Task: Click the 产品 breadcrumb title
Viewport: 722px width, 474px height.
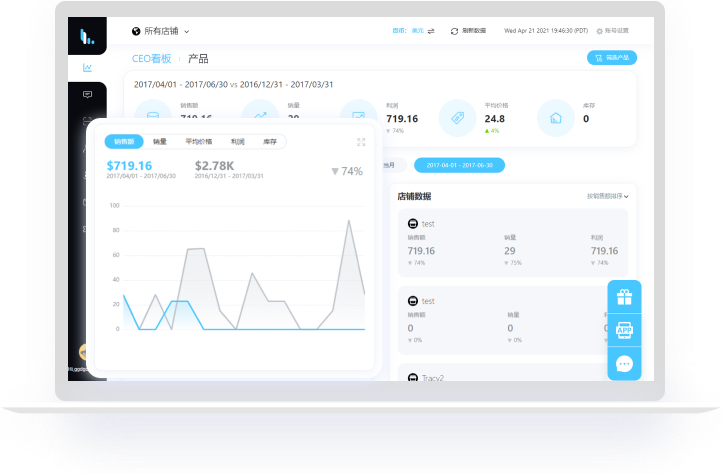Action: (198, 59)
